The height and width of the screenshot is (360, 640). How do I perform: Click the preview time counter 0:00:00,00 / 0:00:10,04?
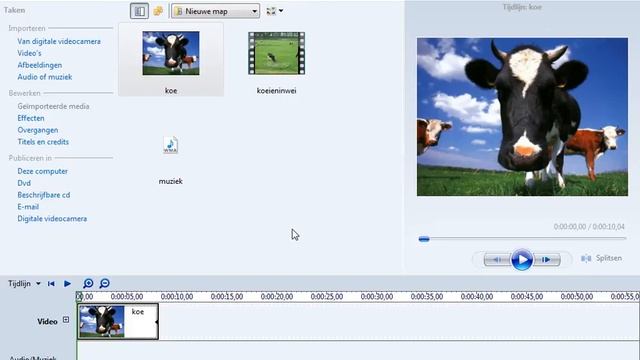click(589, 227)
